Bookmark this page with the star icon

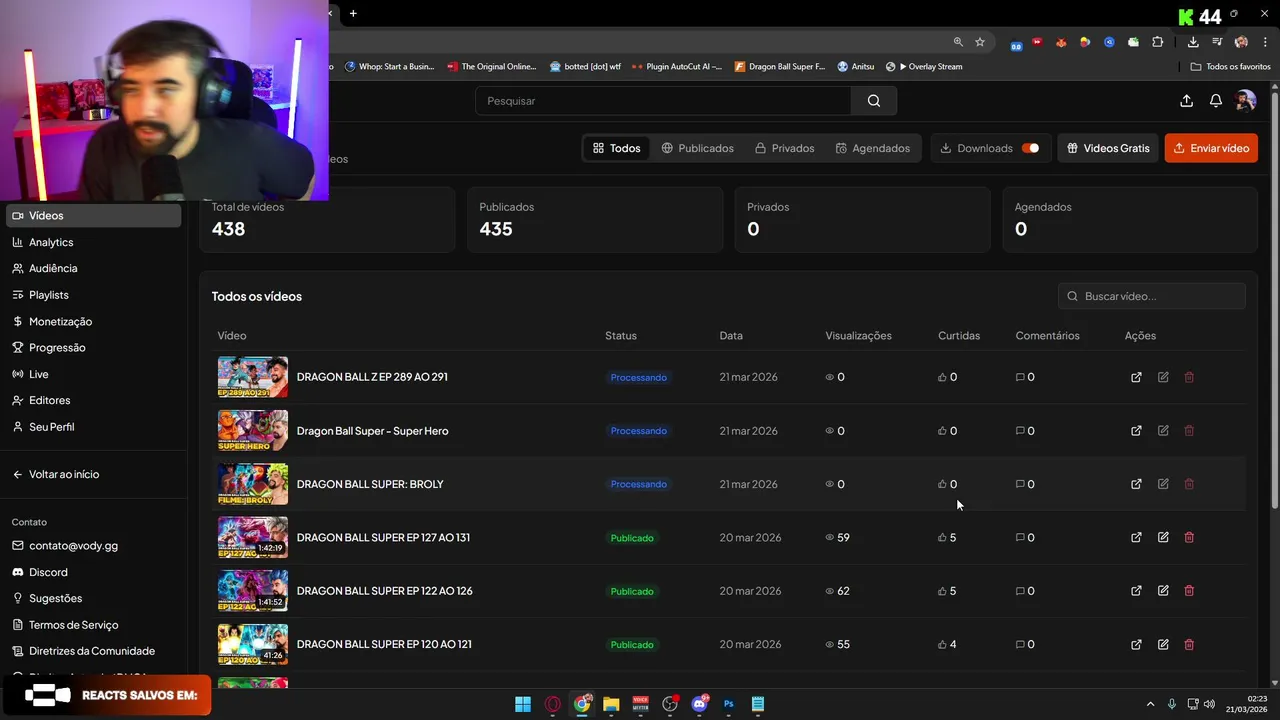pyautogui.click(x=980, y=42)
